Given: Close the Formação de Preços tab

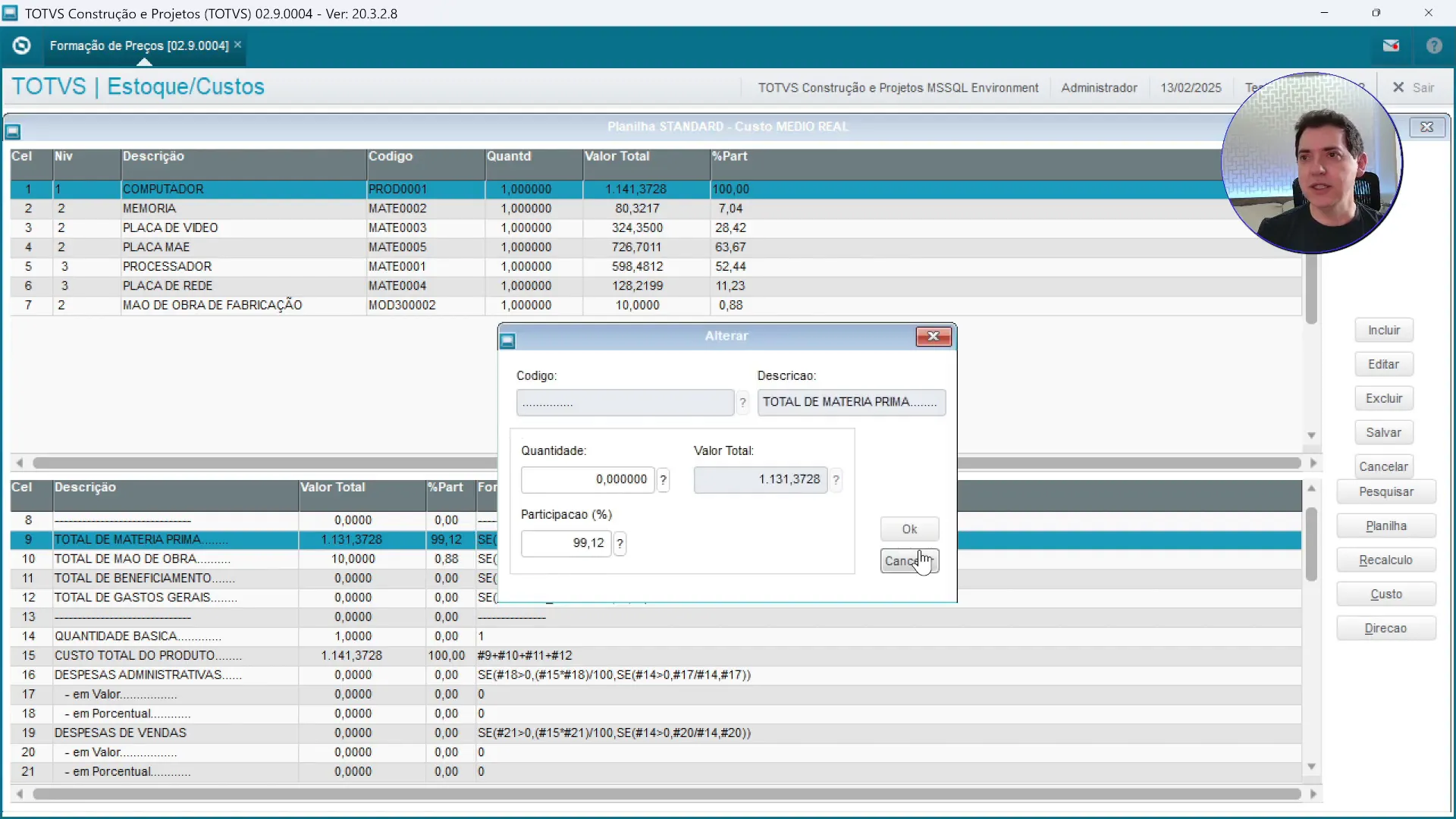Looking at the screenshot, I should pyautogui.click(x=237, y=45).
